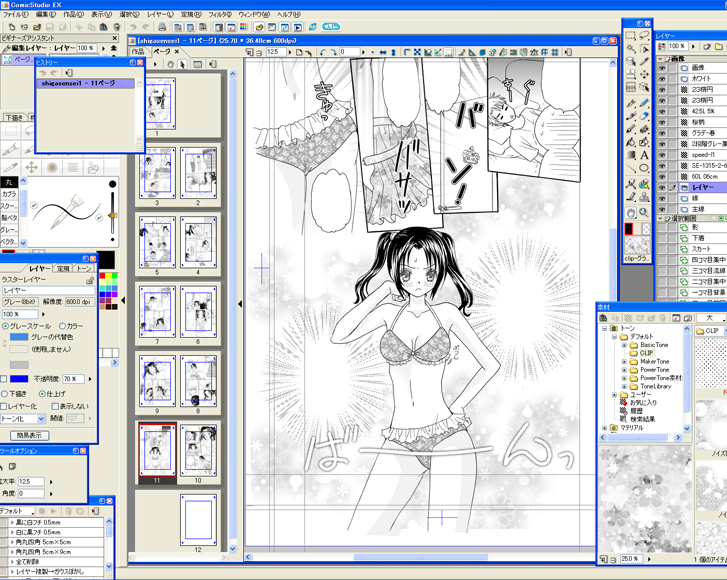Image resolution: width=727 pixels, height=580 pixels.
Task: Click the 簡易表示 button
Action: click(x=29, y=435)
